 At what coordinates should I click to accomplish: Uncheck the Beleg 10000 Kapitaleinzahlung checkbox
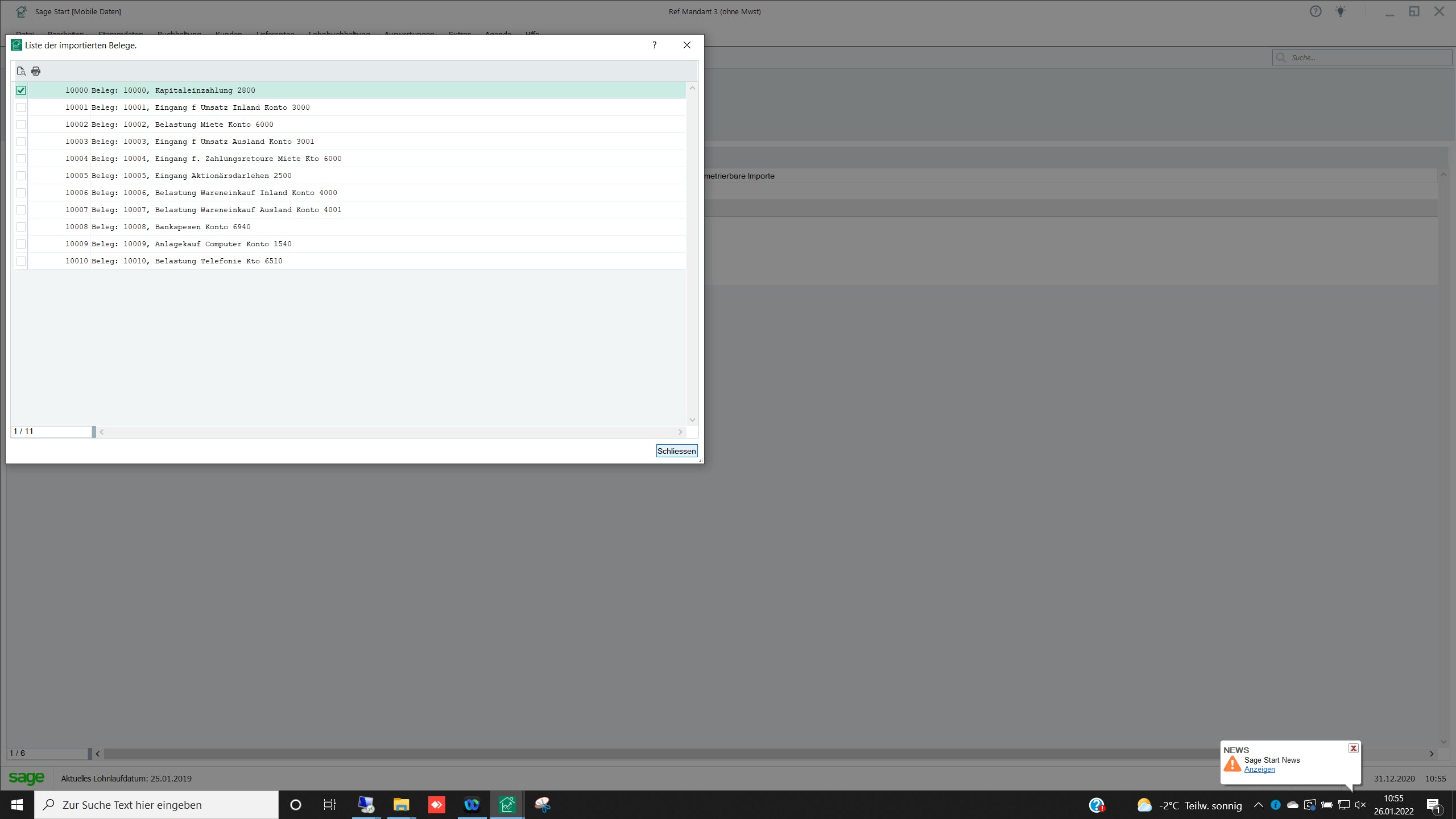[21, 90]
